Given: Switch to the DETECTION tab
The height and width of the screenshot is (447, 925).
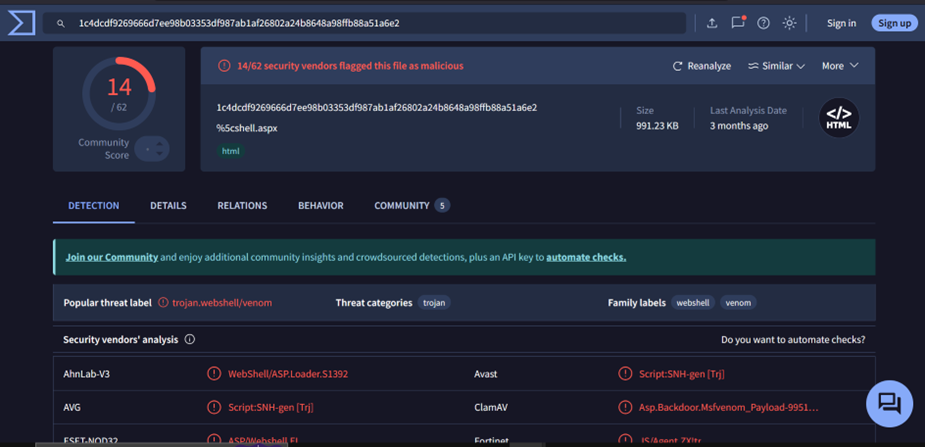Looking at the screenshot, I should [x=94, y=206].
